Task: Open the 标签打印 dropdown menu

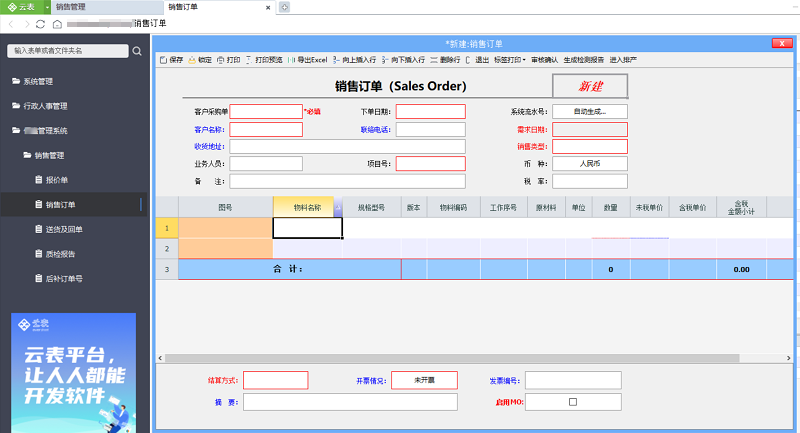Action: (510, 60)
